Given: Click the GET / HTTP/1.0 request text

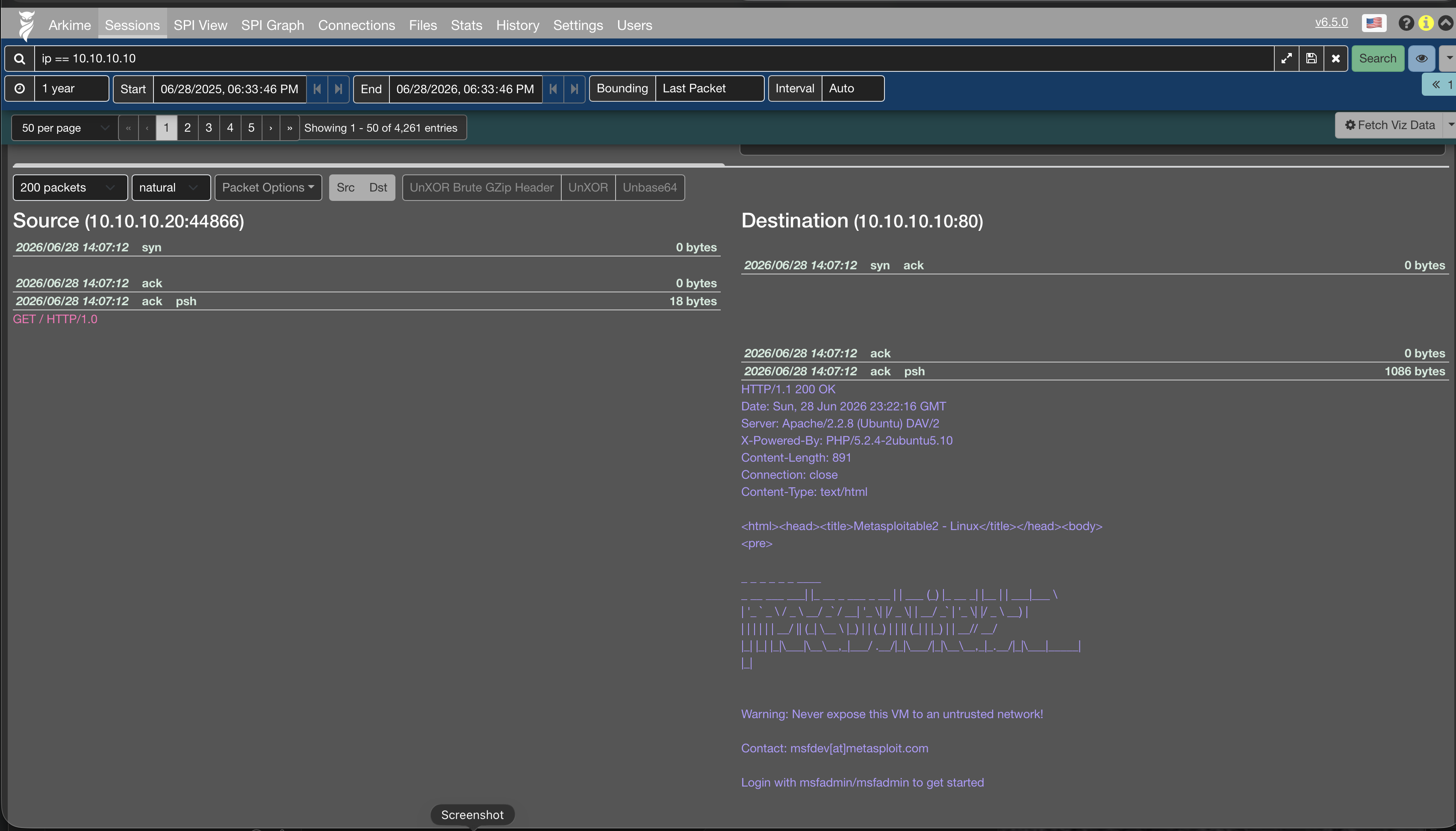Looking at the screenshot, I should point(56,320).
